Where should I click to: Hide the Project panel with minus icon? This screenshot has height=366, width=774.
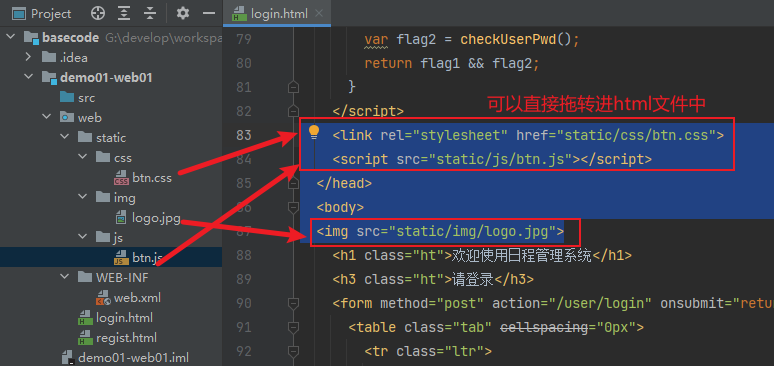click(209, 13)
